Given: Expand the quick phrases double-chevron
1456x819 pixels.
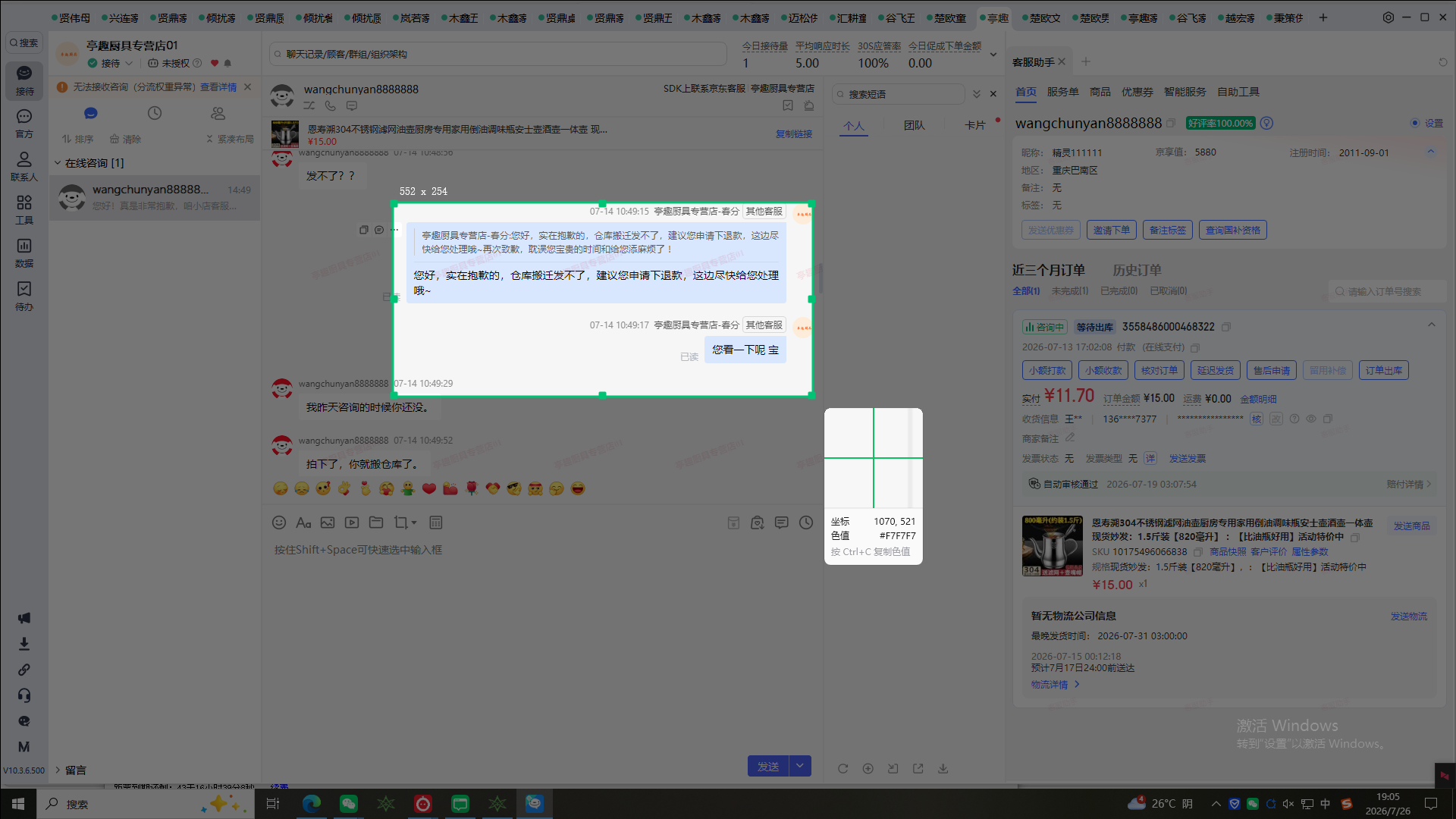Looking at the screenshot, I should pyautogui.click(x=977, y=94).
